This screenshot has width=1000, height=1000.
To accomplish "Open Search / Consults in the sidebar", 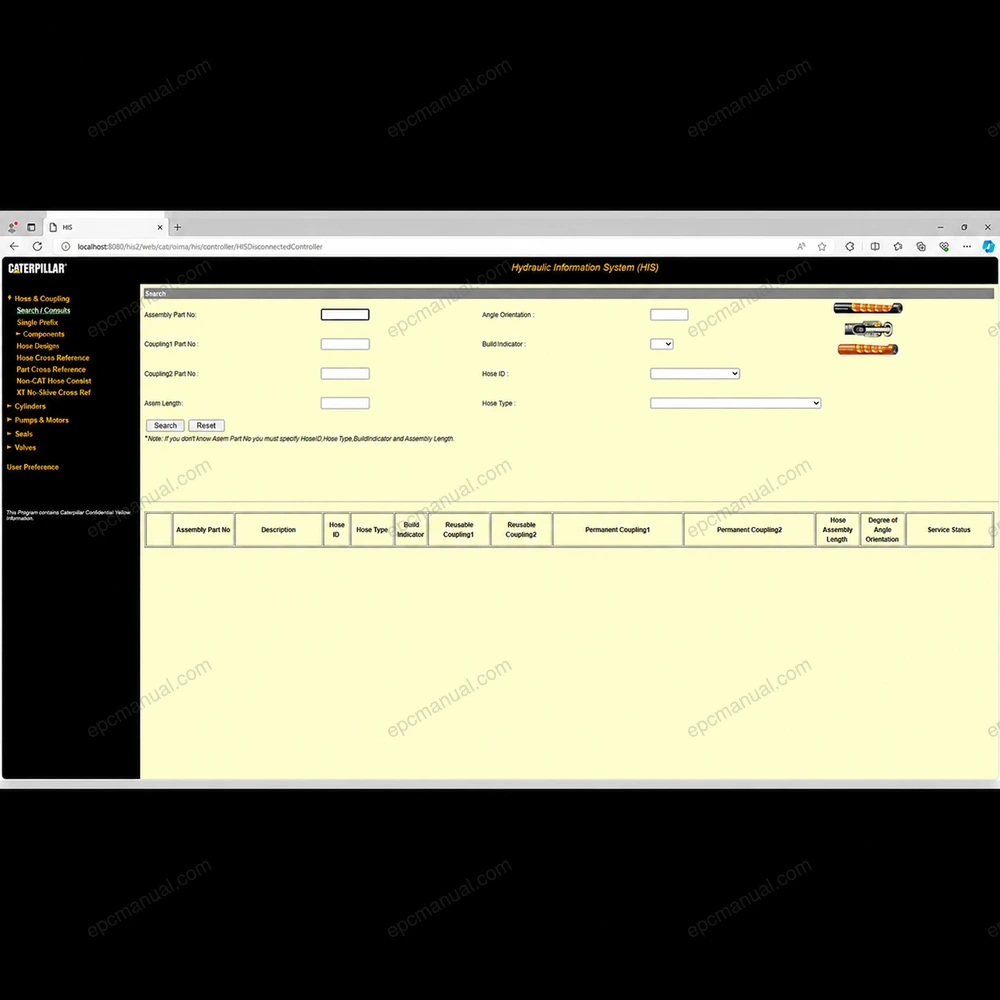I will click(x=43, y=311).
